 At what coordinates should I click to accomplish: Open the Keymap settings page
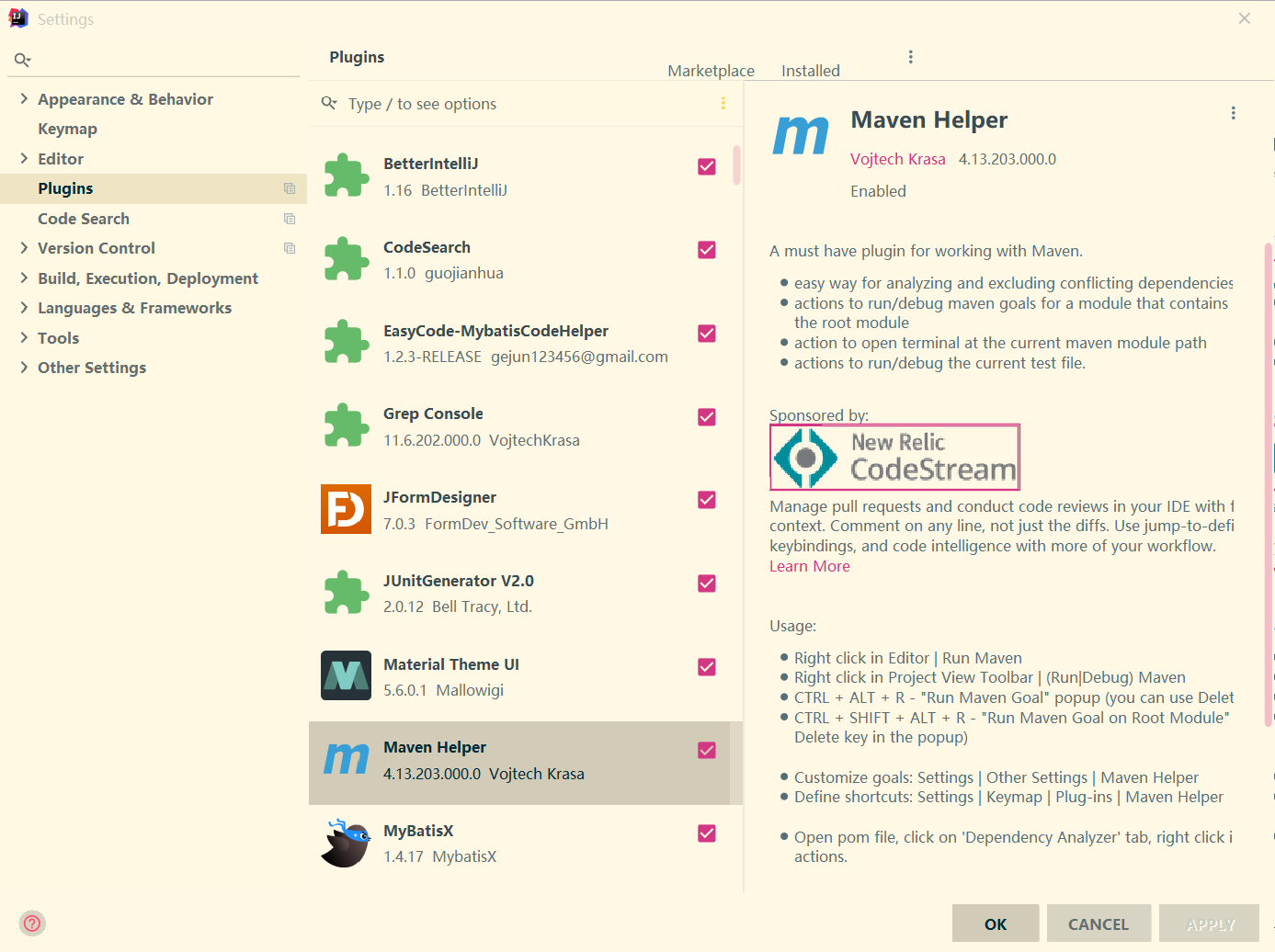pos(67,129)
